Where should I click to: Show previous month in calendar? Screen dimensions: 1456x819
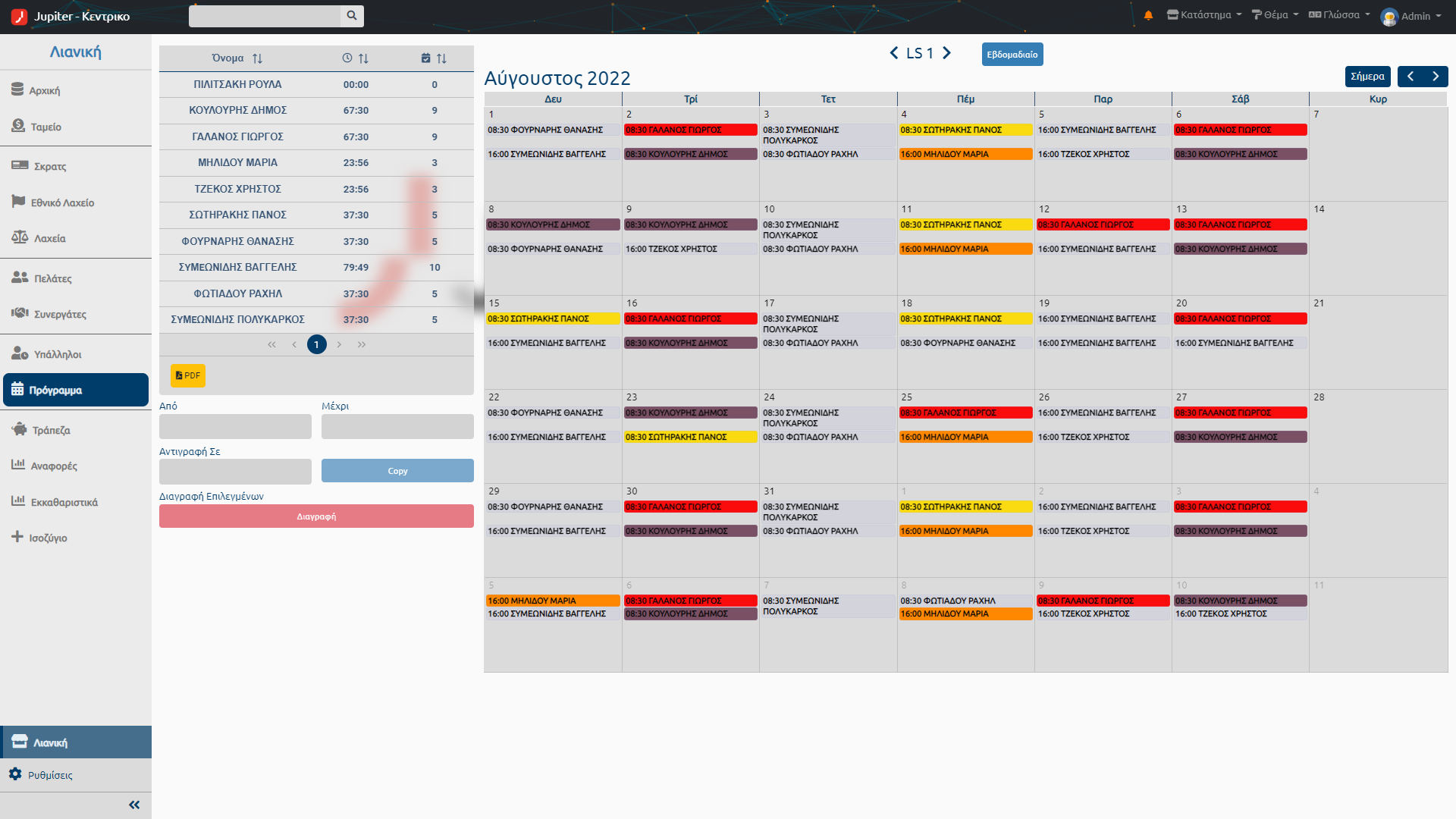pyautogui.click(x=1410, y=77)
